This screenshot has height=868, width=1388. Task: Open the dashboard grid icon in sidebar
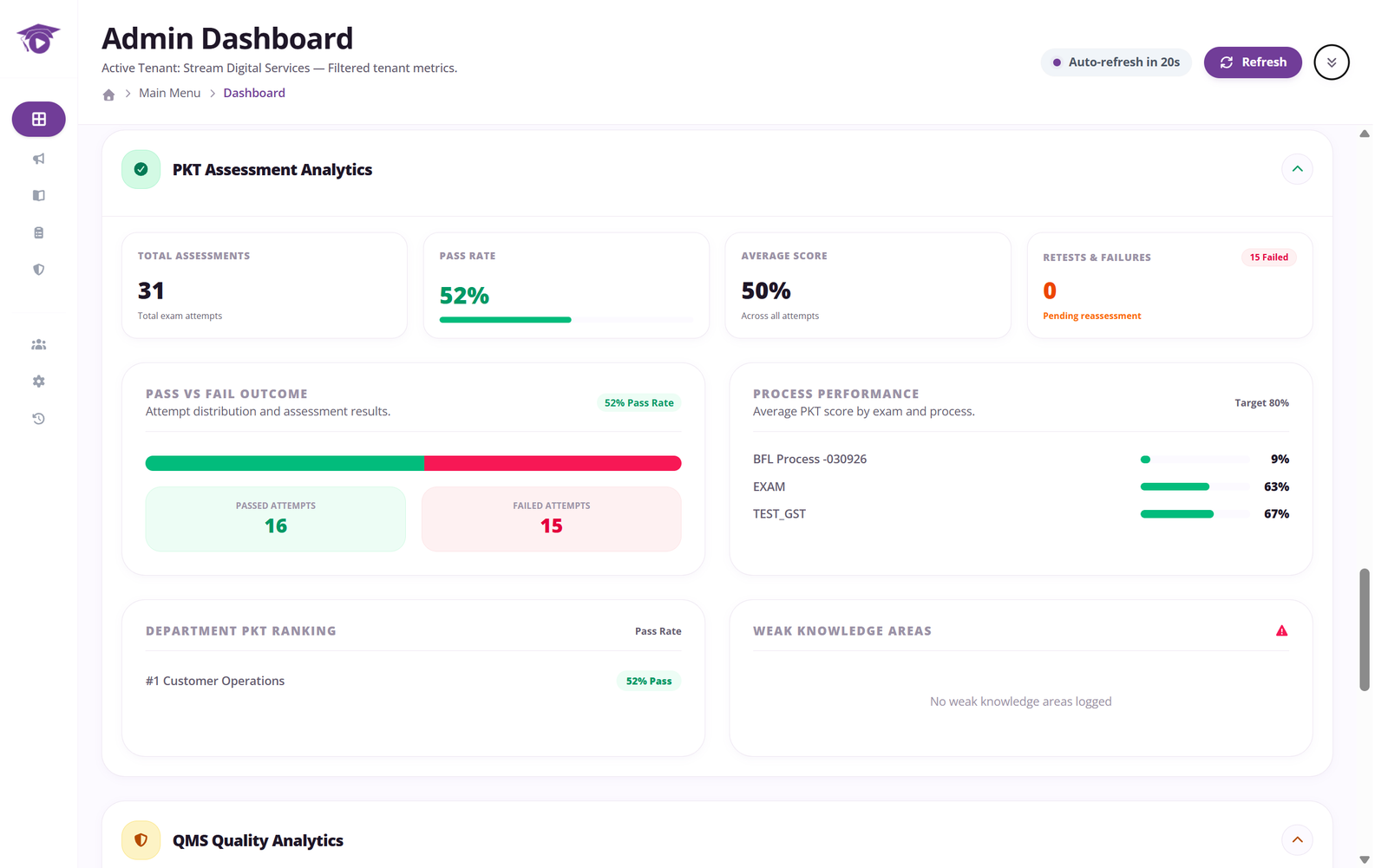(38, 119)
